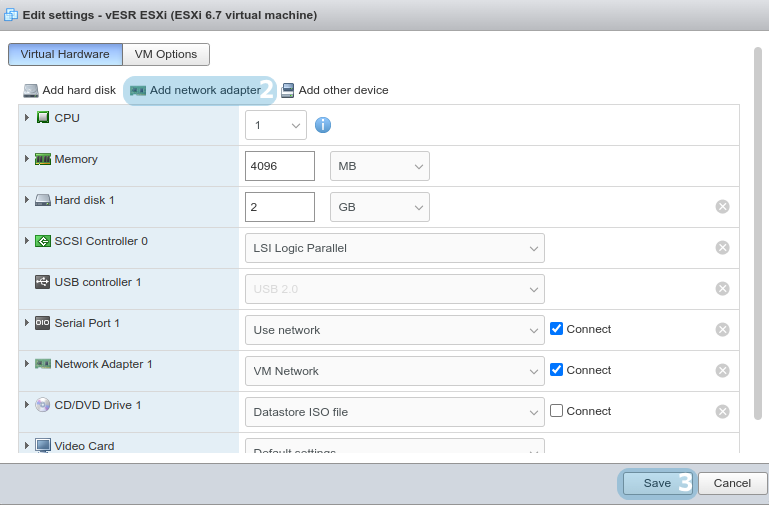Toggle Connect checkbox for Network Adapter 1
The image size is (769, 505).
click(x=557, y=370)
